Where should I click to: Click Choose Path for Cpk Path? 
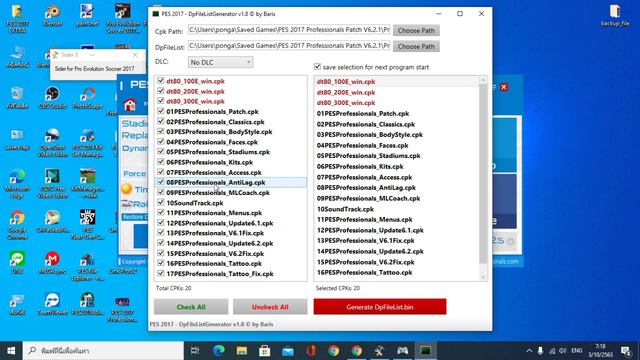click(416, 30)
